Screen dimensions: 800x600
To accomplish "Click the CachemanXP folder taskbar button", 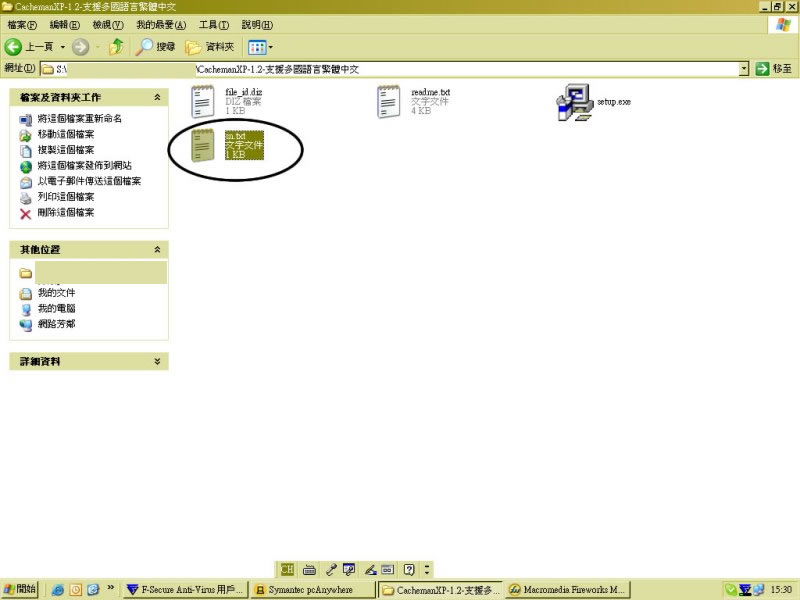I will (x=440, y=590).
